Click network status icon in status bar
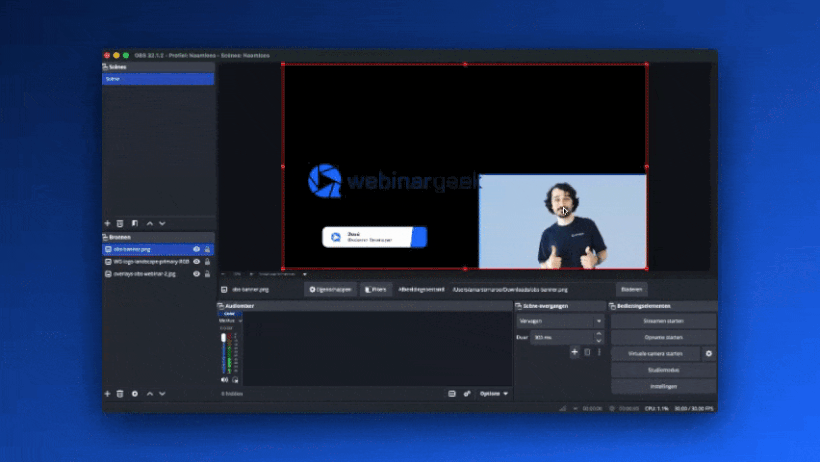Image resolution: width=820 pixels, height=462 pixels. click(563, 409)
